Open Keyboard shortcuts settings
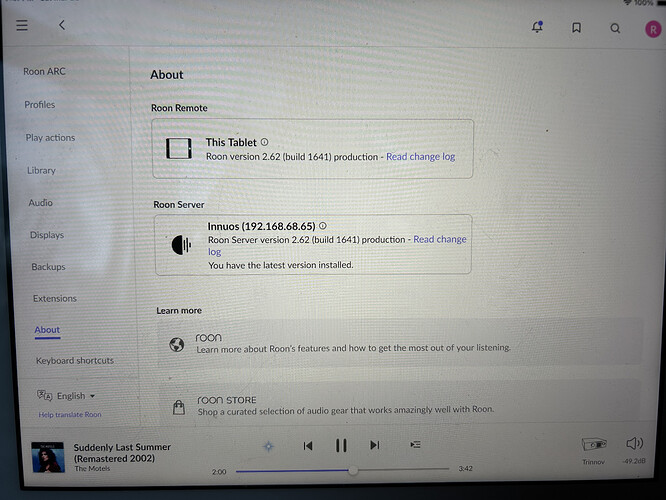666x500 pixels. point(75,360)
